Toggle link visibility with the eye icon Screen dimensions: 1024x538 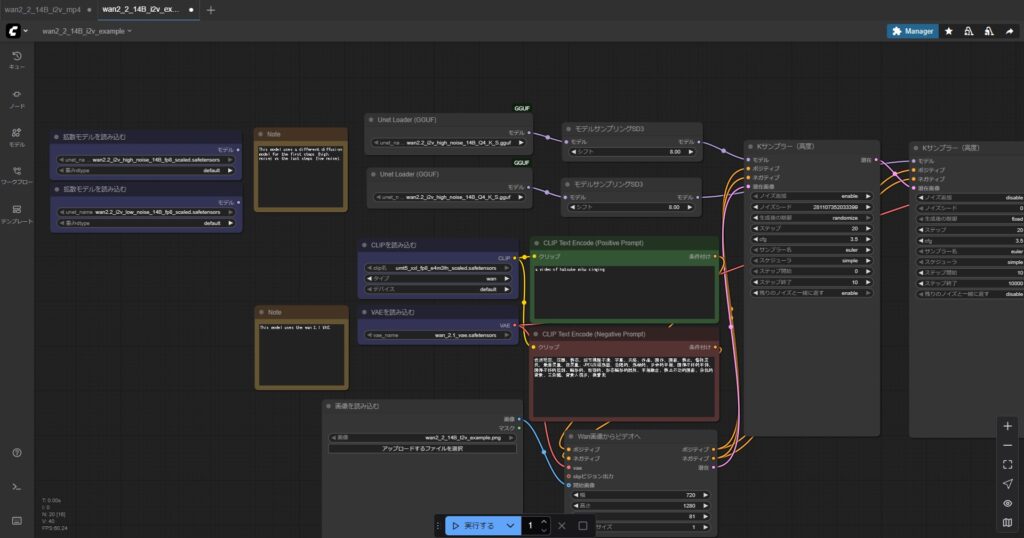(x=1008, y=503)
